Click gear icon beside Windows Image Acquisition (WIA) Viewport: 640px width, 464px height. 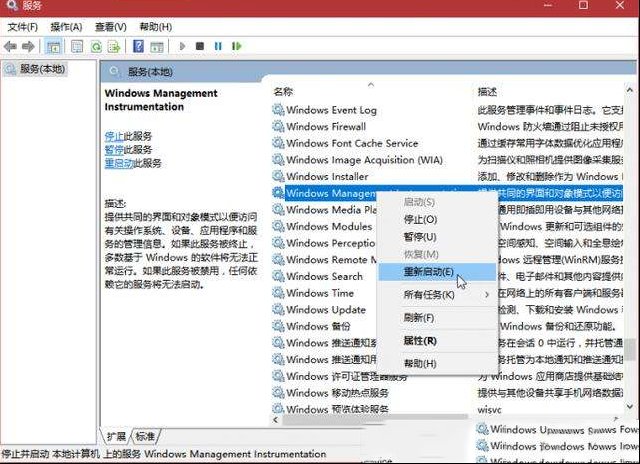point(278,160)
